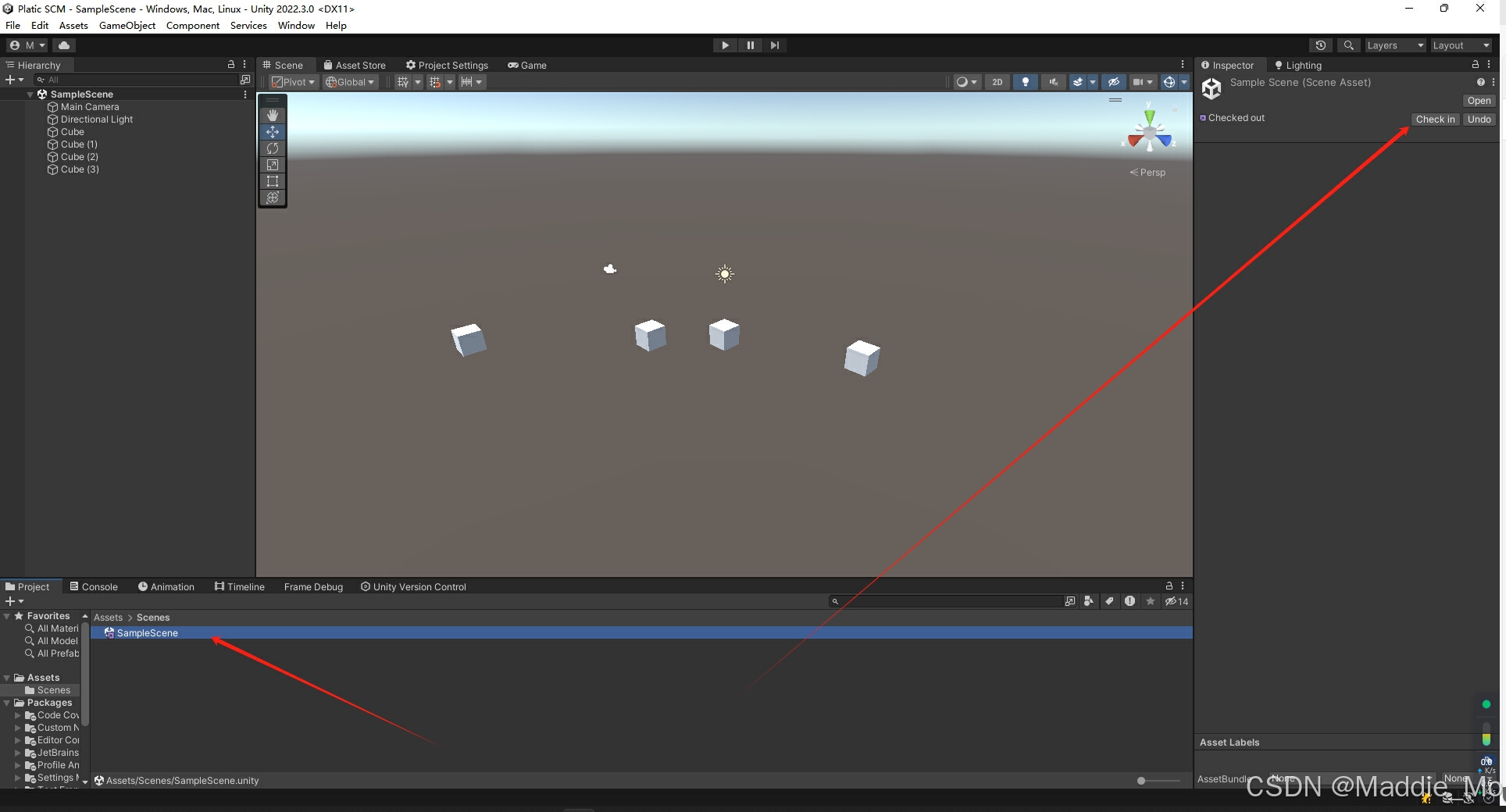Screen dimensions: 1506x812
Task: Switch to the Game tab
Action: coord(527,65)
